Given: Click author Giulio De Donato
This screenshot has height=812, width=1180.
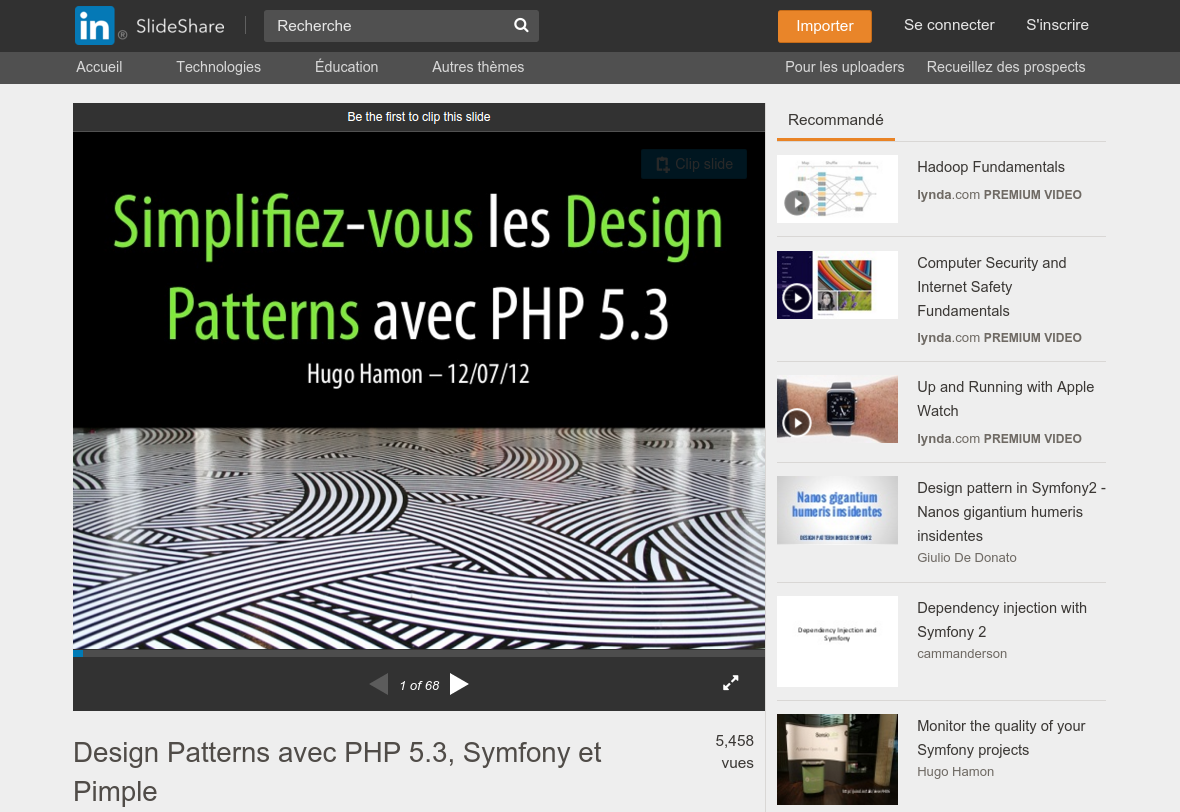Looking at the screenshot, I should point(966,558).
